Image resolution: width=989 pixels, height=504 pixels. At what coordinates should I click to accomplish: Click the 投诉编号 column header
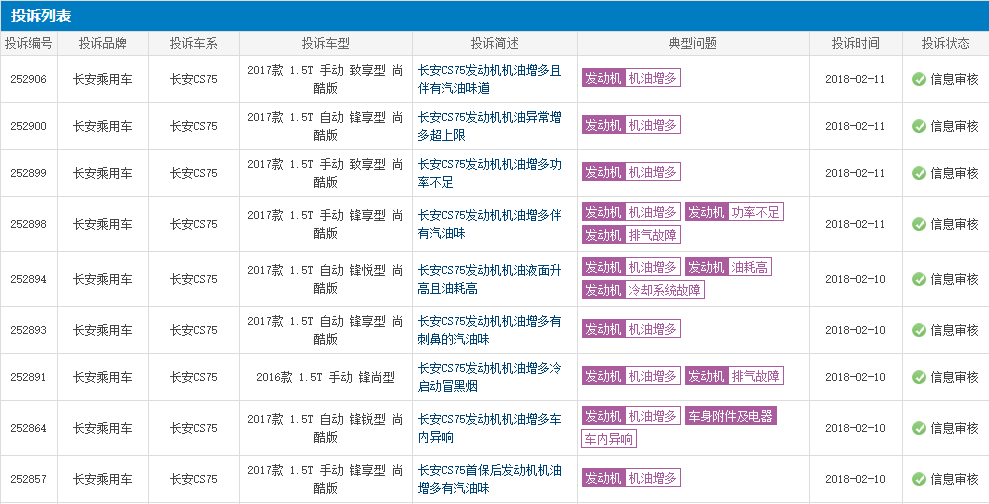(28, 44)
